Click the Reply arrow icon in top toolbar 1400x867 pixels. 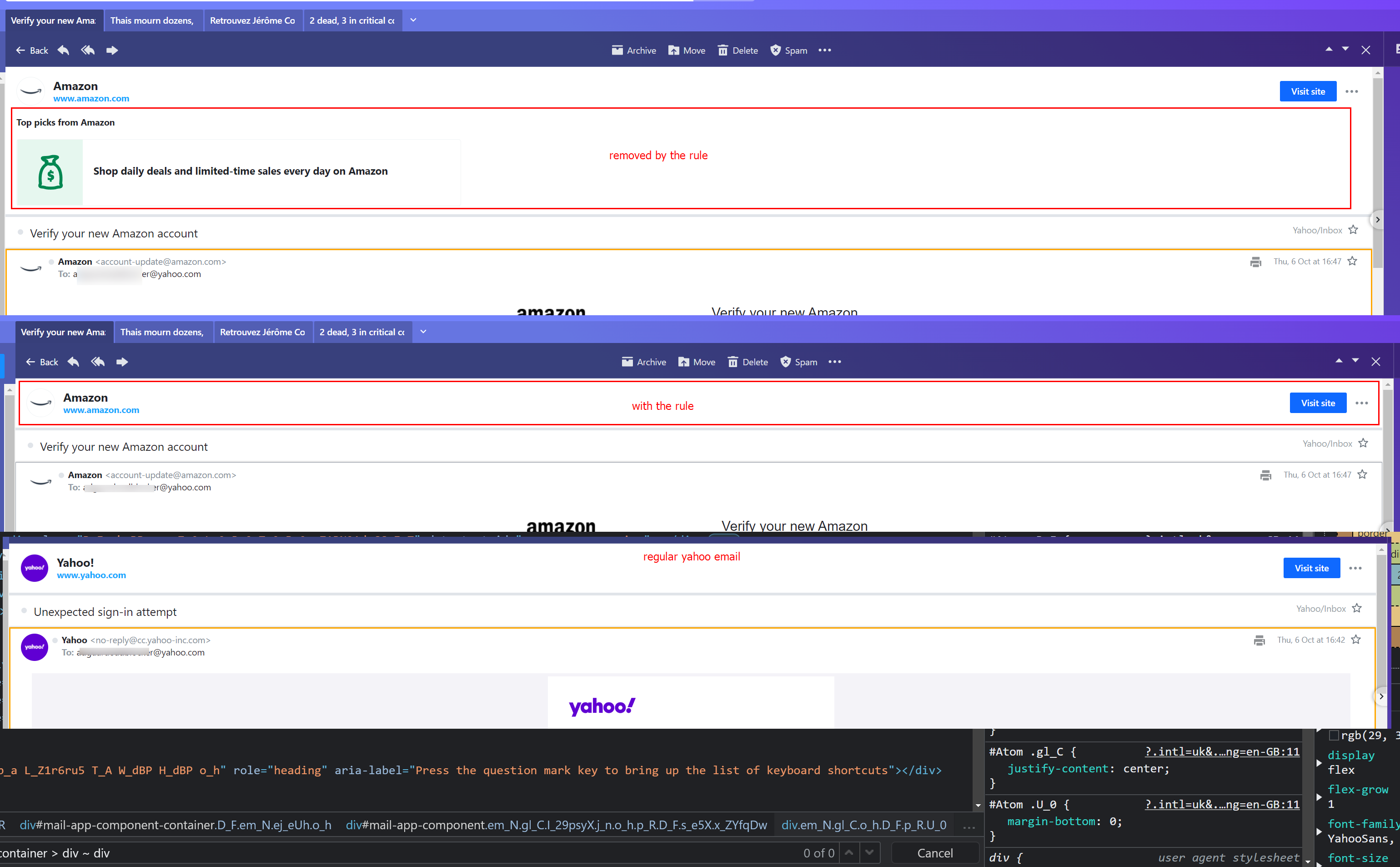pos(64,50)
